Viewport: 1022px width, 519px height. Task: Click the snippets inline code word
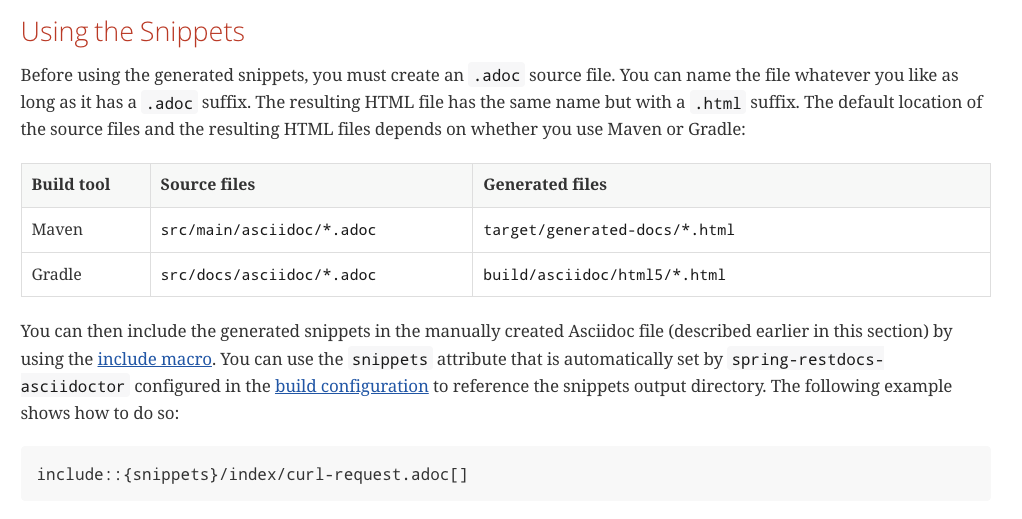click(390, 359)
